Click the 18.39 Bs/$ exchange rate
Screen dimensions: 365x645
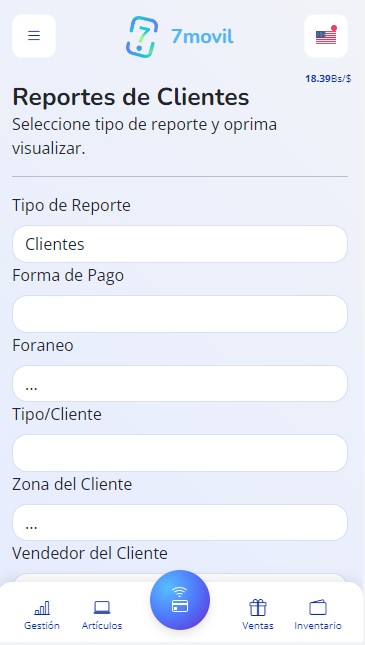click(x=328, y=79)
